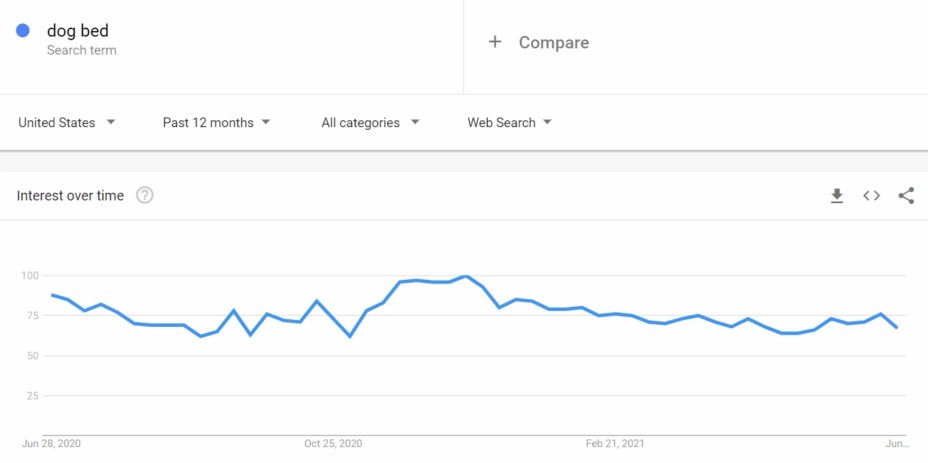The width and height of the screenshot is (928, 463).
Task: Click the 100 value axis label
Action: tap(29, 275)
